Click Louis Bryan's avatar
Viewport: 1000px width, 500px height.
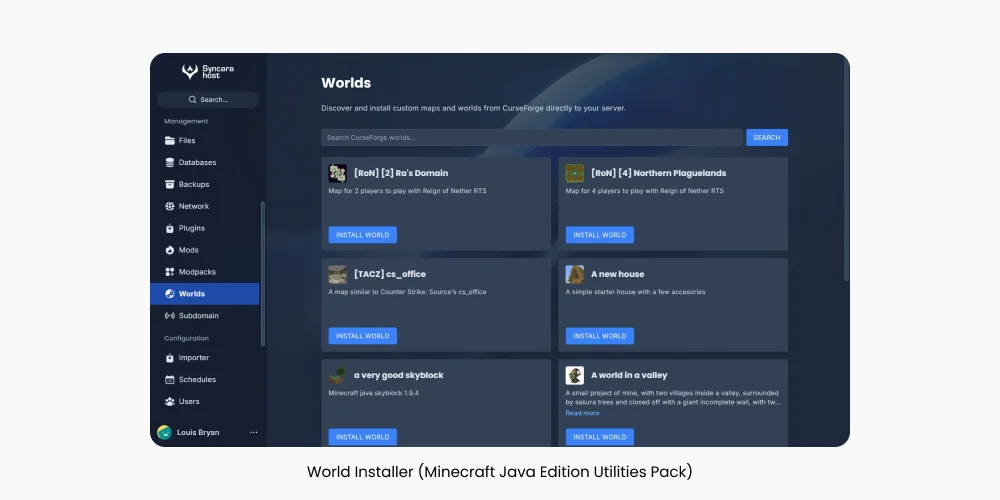tap(164, 432)
